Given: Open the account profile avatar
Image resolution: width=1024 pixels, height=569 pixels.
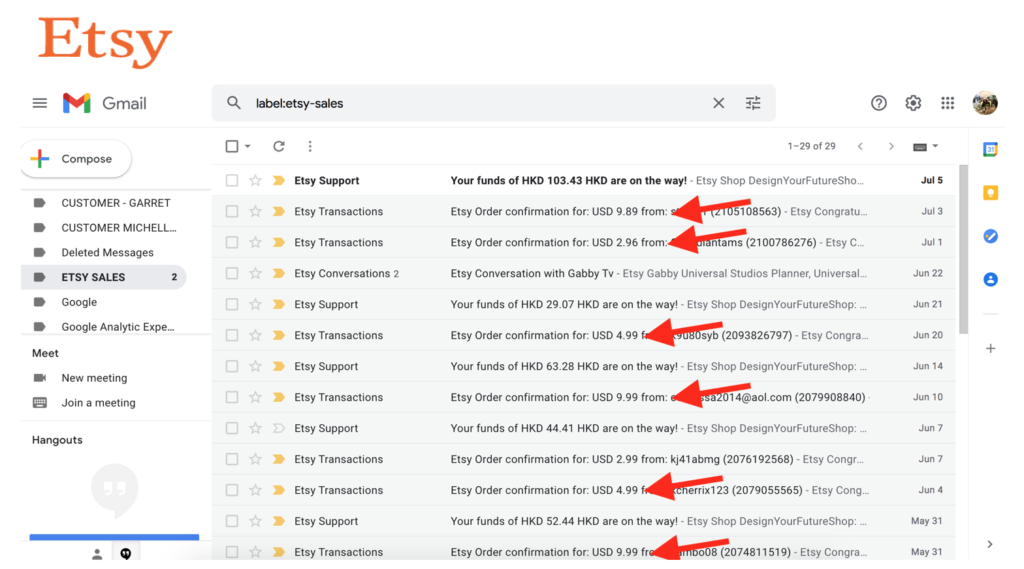Looking at the screenshot, I should 985,103.
